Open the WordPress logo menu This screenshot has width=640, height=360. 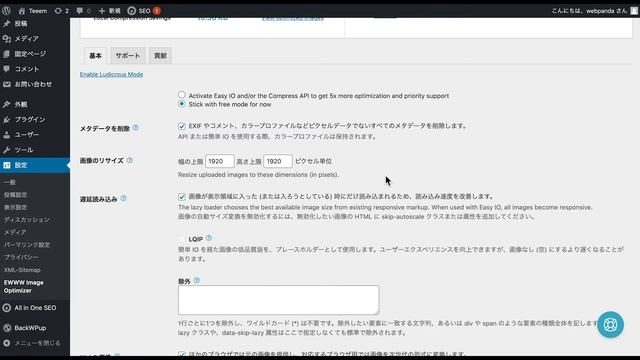click(6, 11)
